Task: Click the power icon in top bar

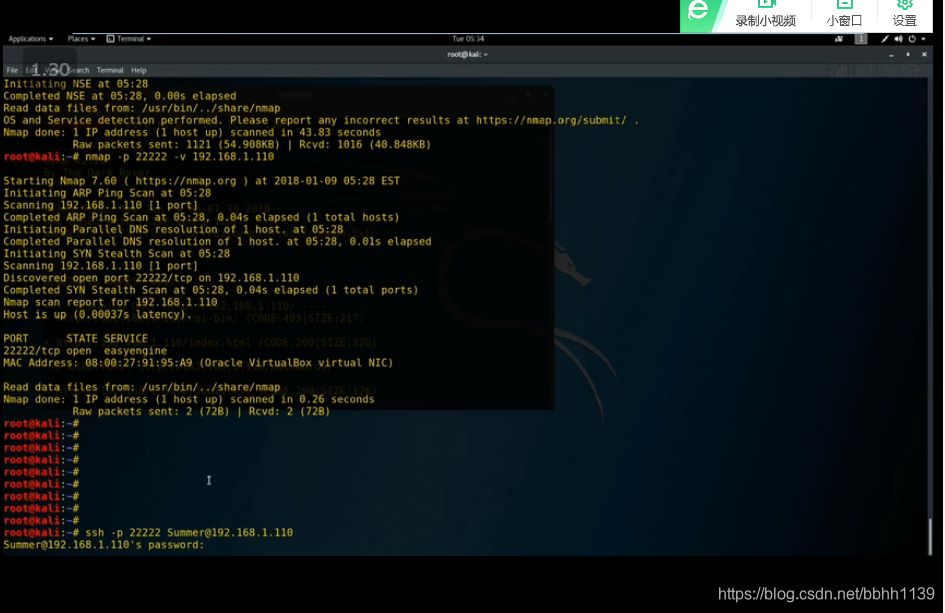Action: (912, 39)
